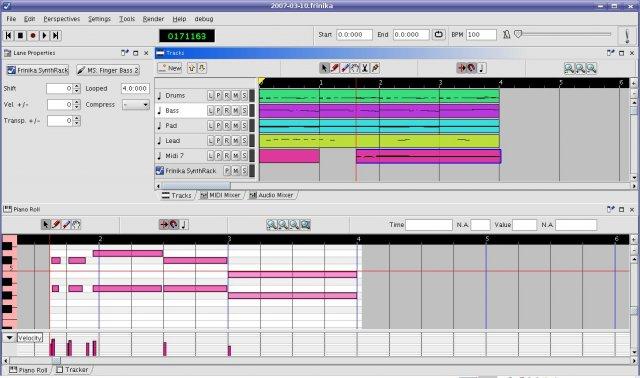
Task: Open MS: Finger Bass 2 instrument button
Action: pyautogui.click(x=108, y=70)
